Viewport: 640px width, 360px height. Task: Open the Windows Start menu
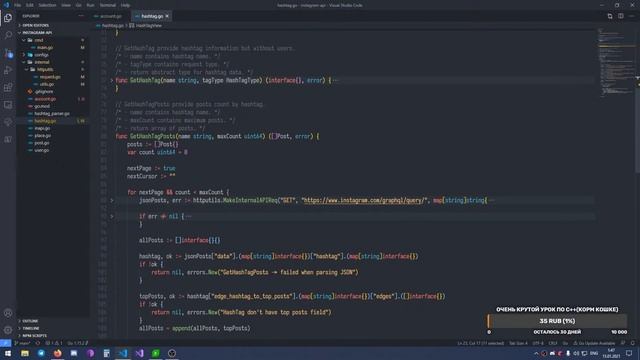point(8,353)
